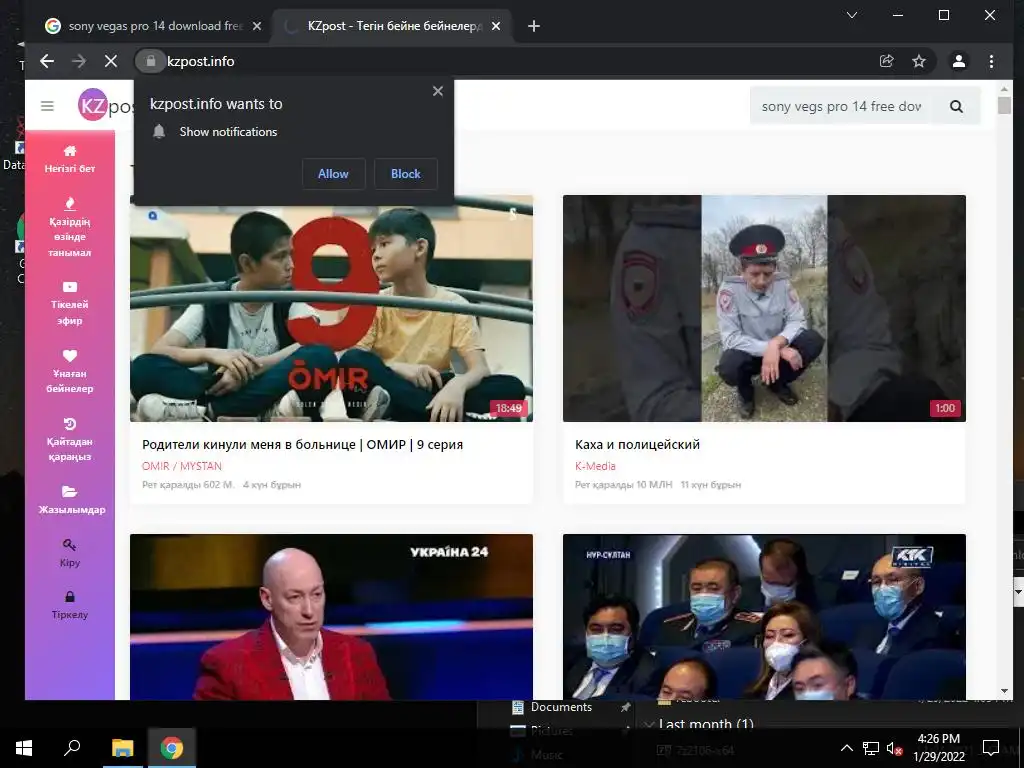
Task: Click the Кіру login key icon
Action: tap(70, 545)
